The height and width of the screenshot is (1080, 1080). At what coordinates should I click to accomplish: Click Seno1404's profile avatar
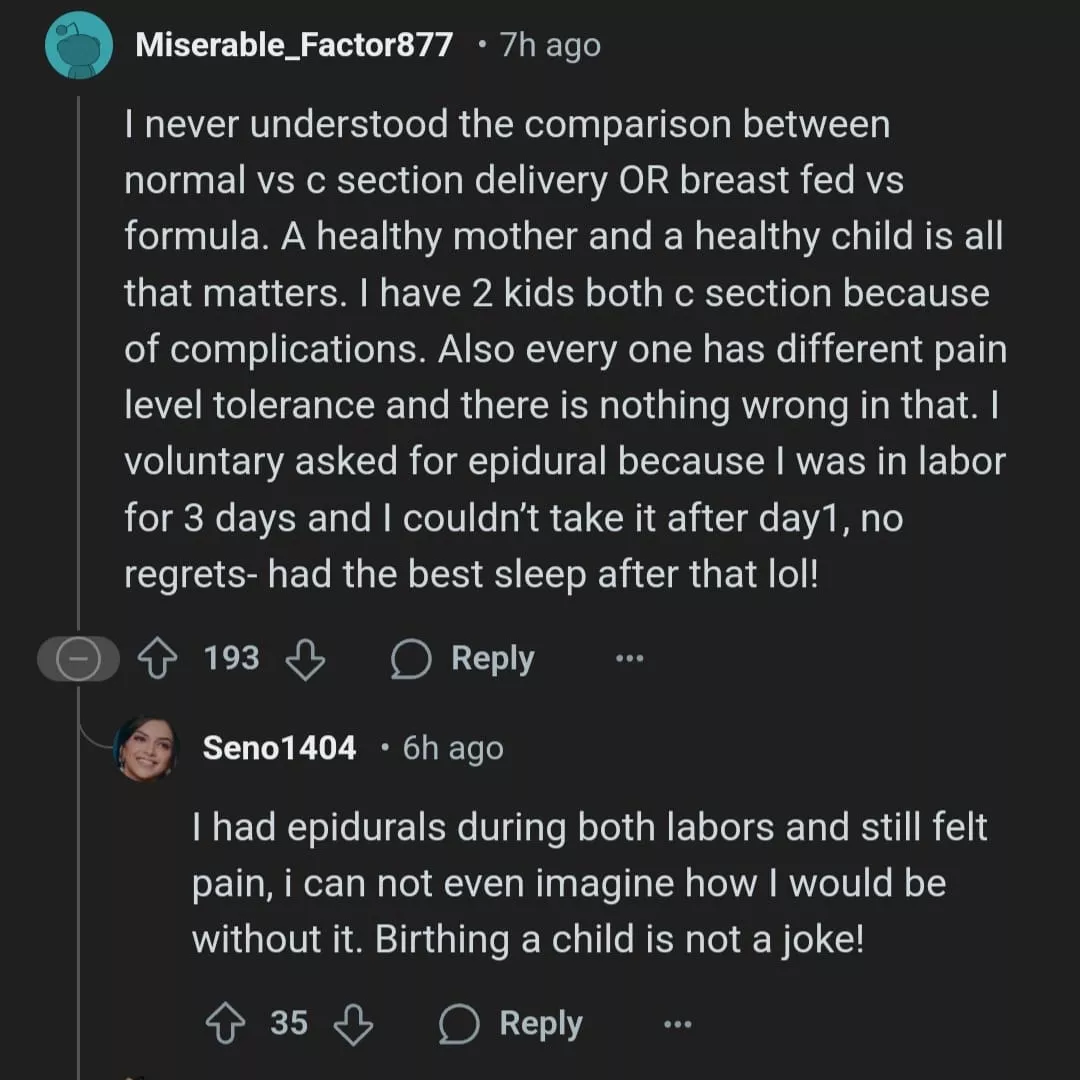click(146, 748)
